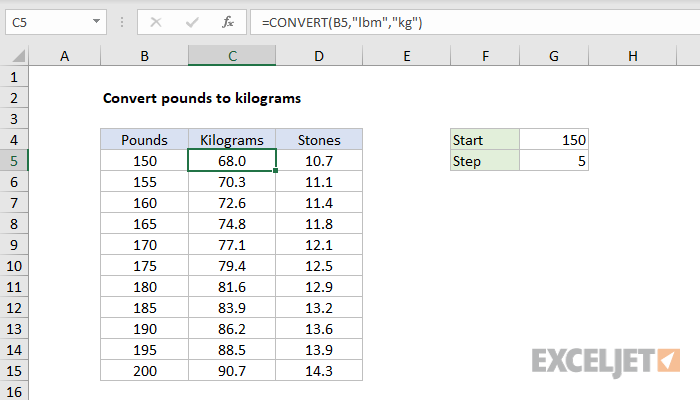Click the formula bar CONVERT formula text
This screenshot has width=700, height=400.
pyautogui.click(x=340, y=21)
